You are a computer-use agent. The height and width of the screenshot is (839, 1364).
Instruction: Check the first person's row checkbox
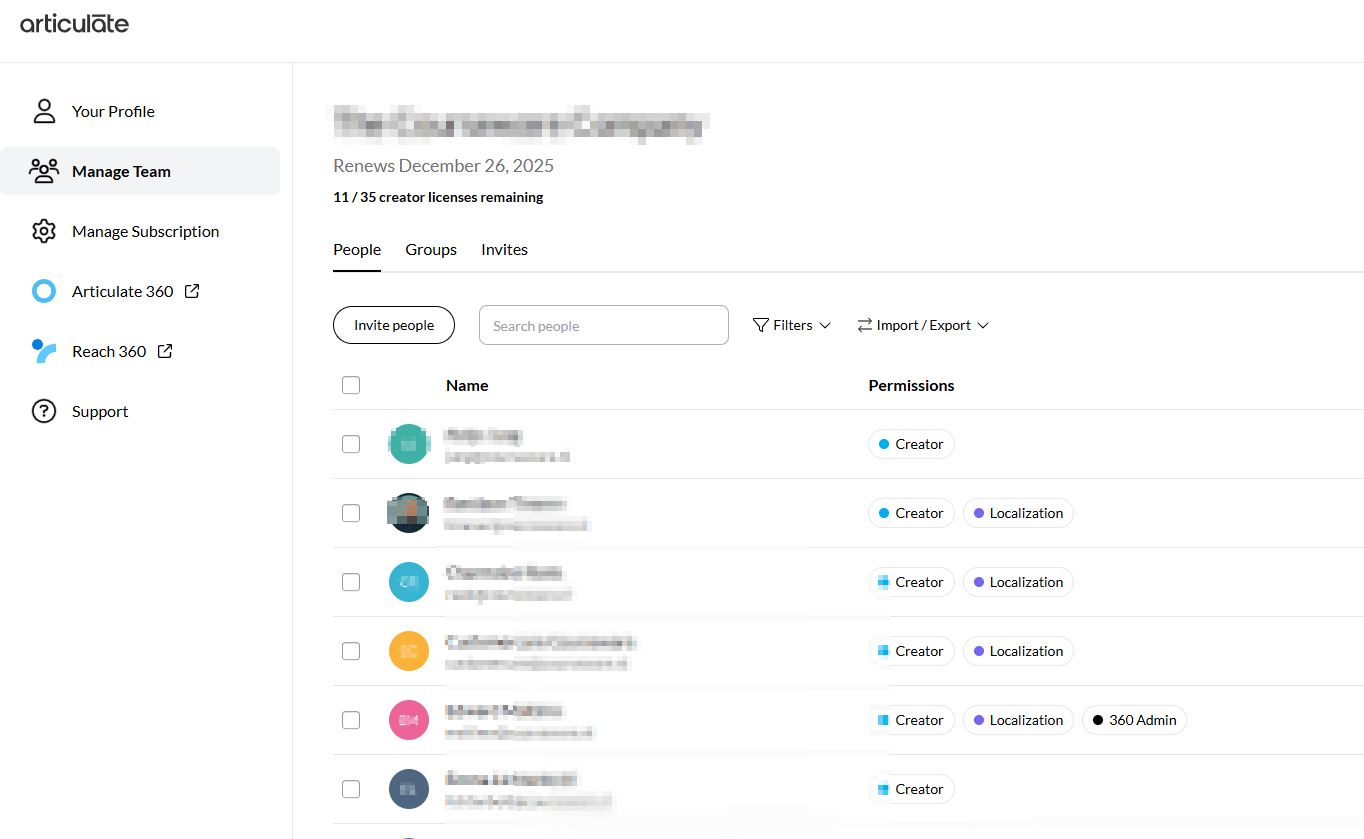pyautogui.click(x=351, y=444)
